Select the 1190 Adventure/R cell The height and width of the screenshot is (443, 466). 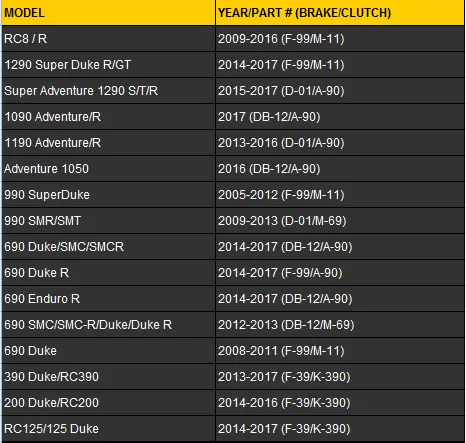[109, 143]
